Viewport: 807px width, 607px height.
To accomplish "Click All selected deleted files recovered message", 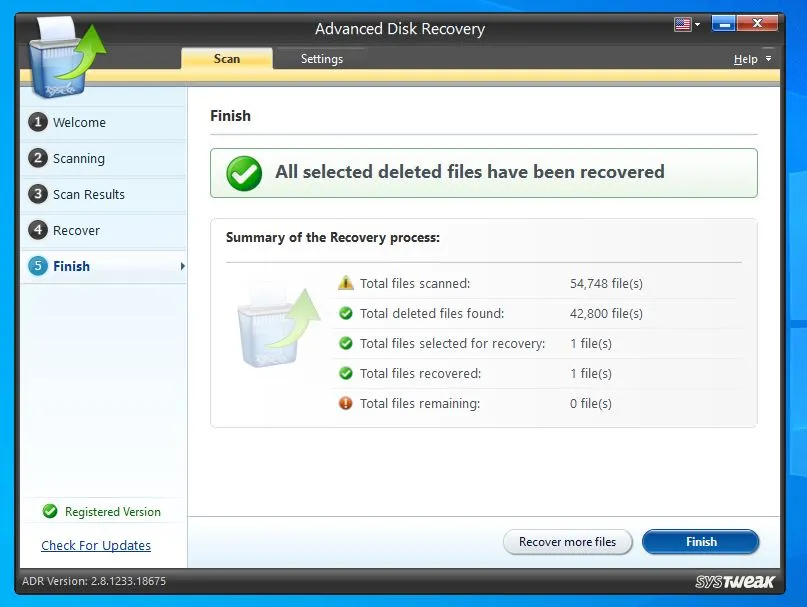I will 470,172.
